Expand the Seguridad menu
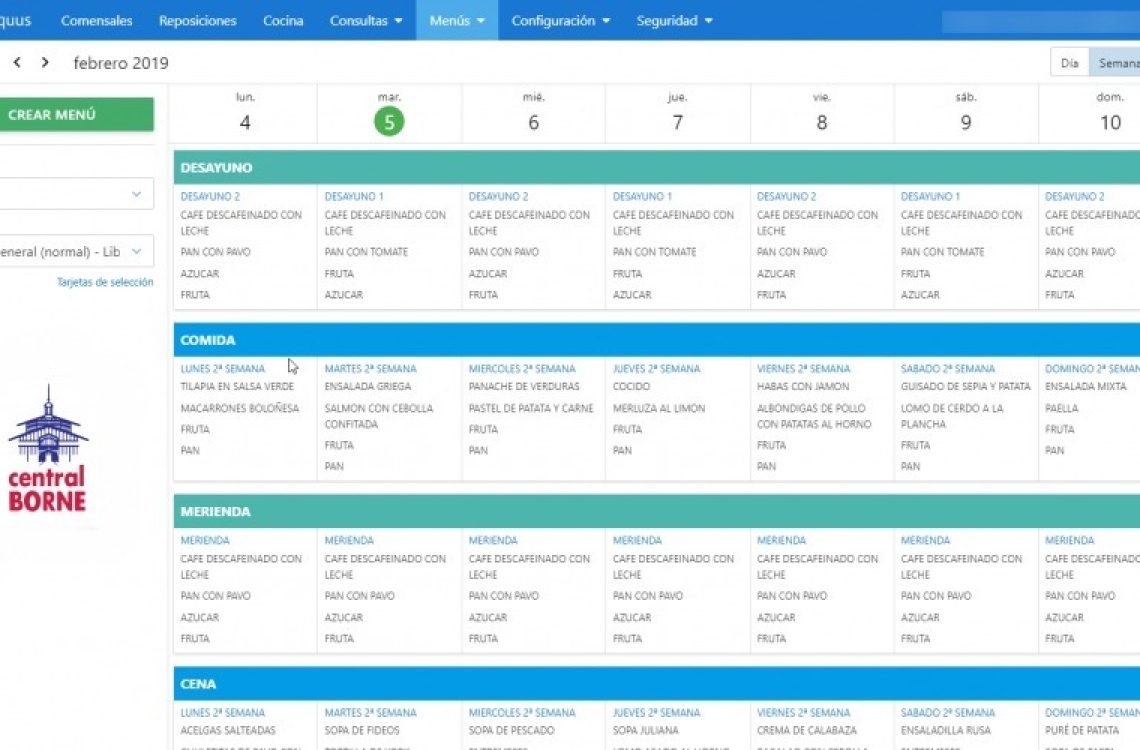Screen dimensions: 1140x750 (674, 20)
